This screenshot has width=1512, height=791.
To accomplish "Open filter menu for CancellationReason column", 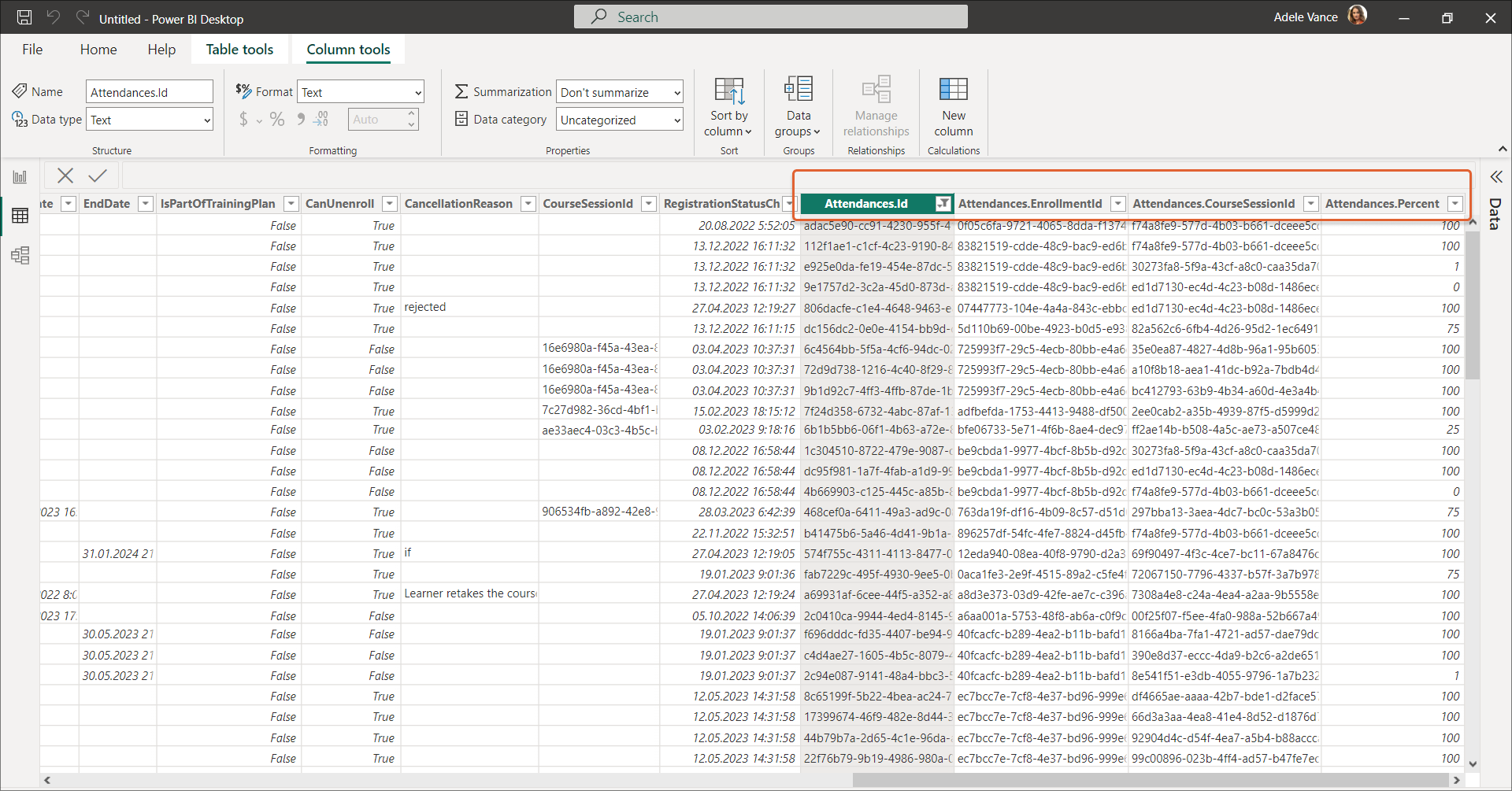I will point(528,204).
